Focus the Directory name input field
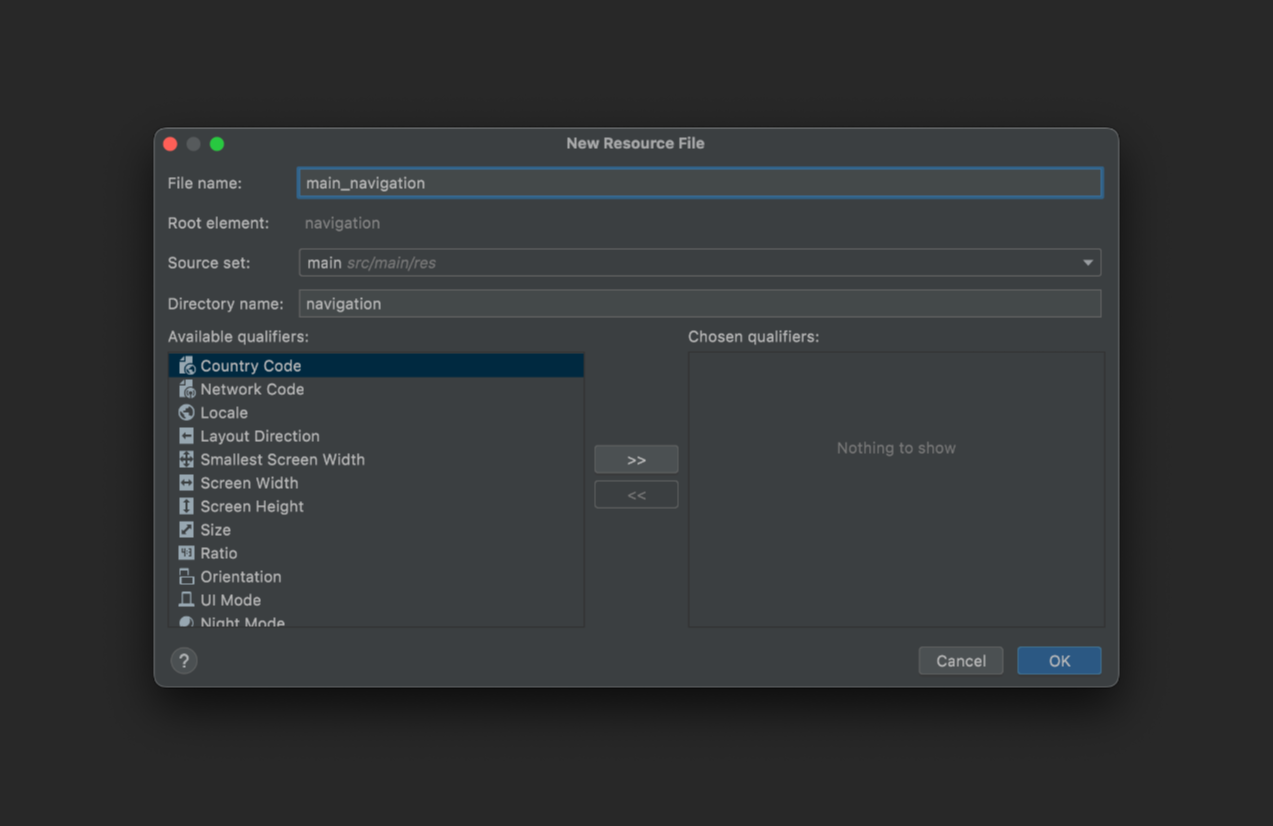Screen dimensions: 1273x826 pos(700,304)
